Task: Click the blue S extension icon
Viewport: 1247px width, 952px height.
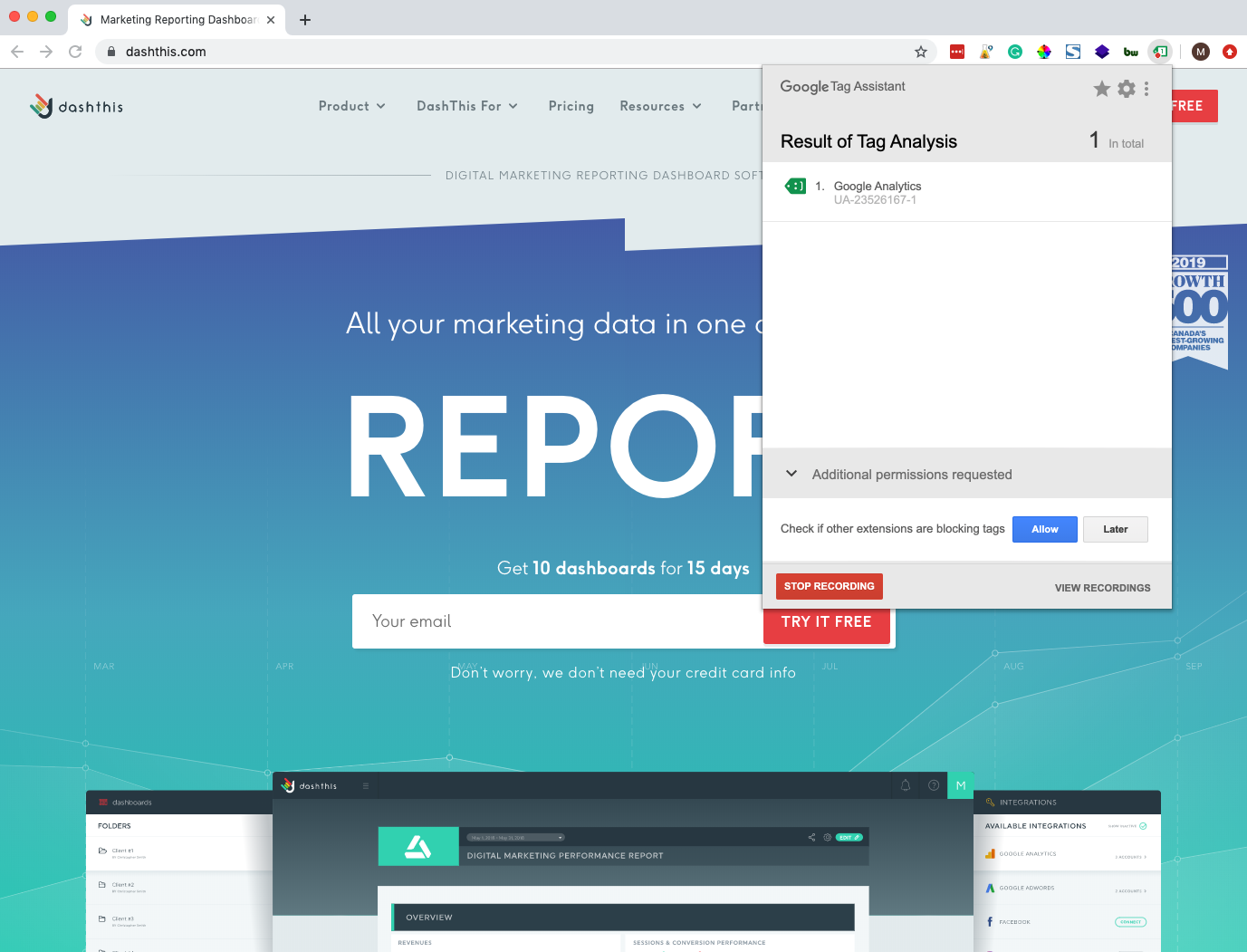Action: coord(1073,52)
